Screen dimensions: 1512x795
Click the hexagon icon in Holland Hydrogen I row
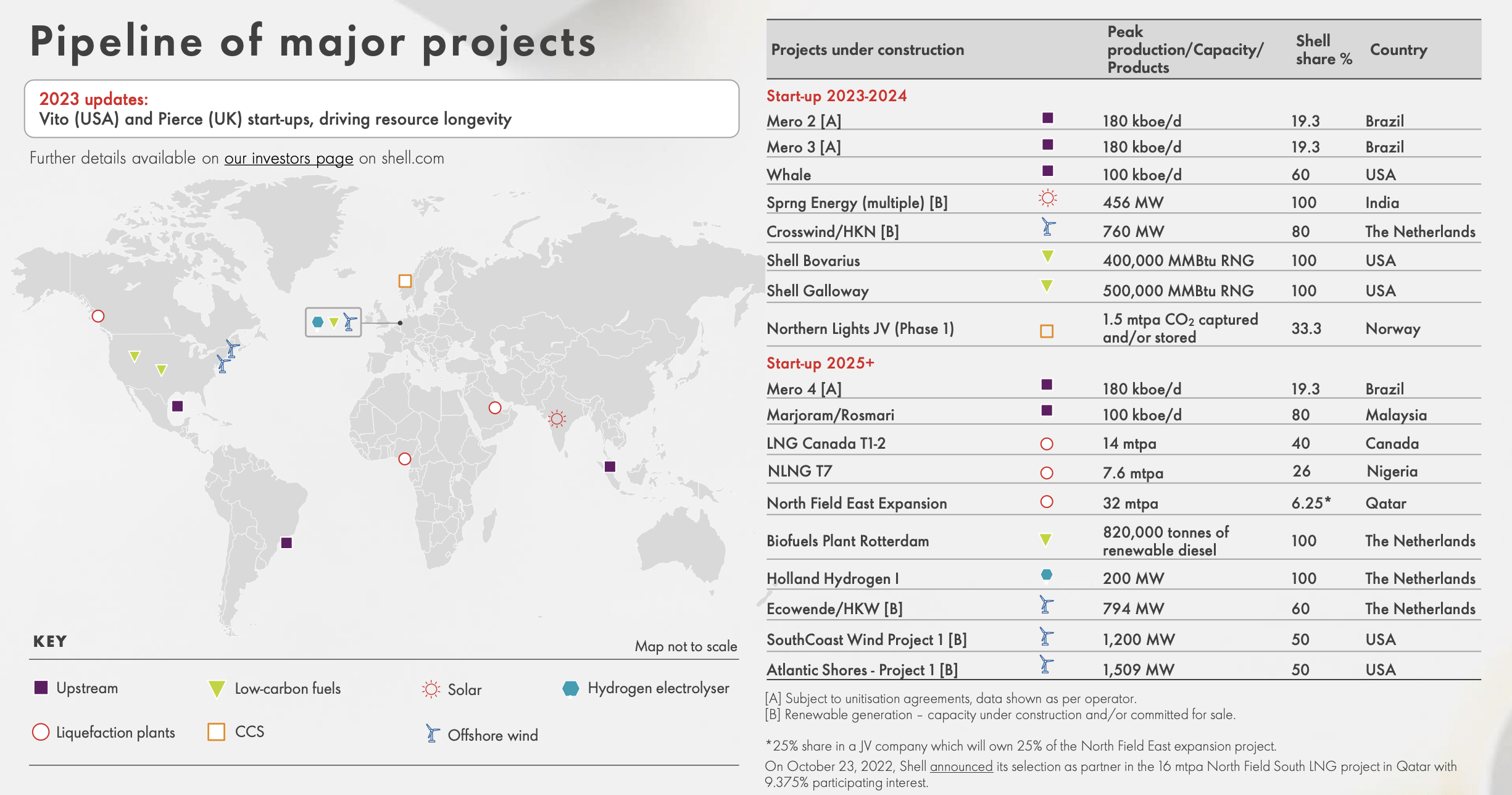(1047, 575)
